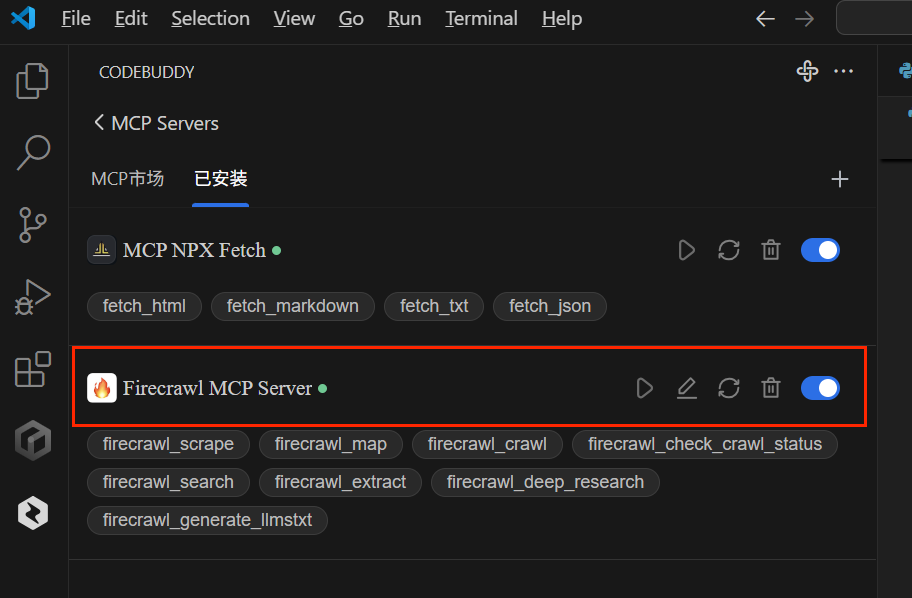This screenshot has height=598, width=912.
Task: Go back from MCP Servers chevron
Action: tap(99, 123)
